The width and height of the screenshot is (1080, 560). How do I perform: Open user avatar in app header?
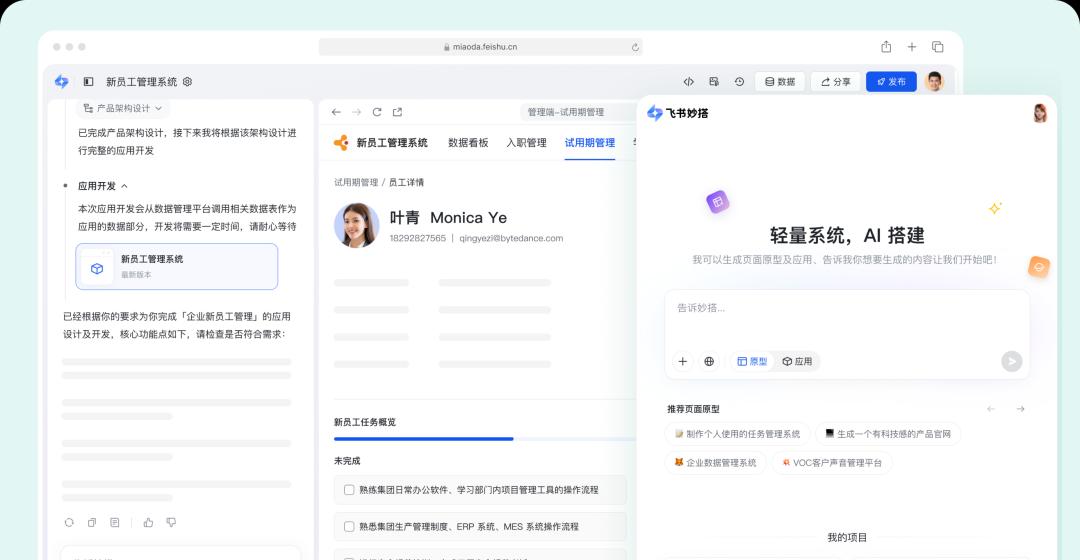coord(934,81)
